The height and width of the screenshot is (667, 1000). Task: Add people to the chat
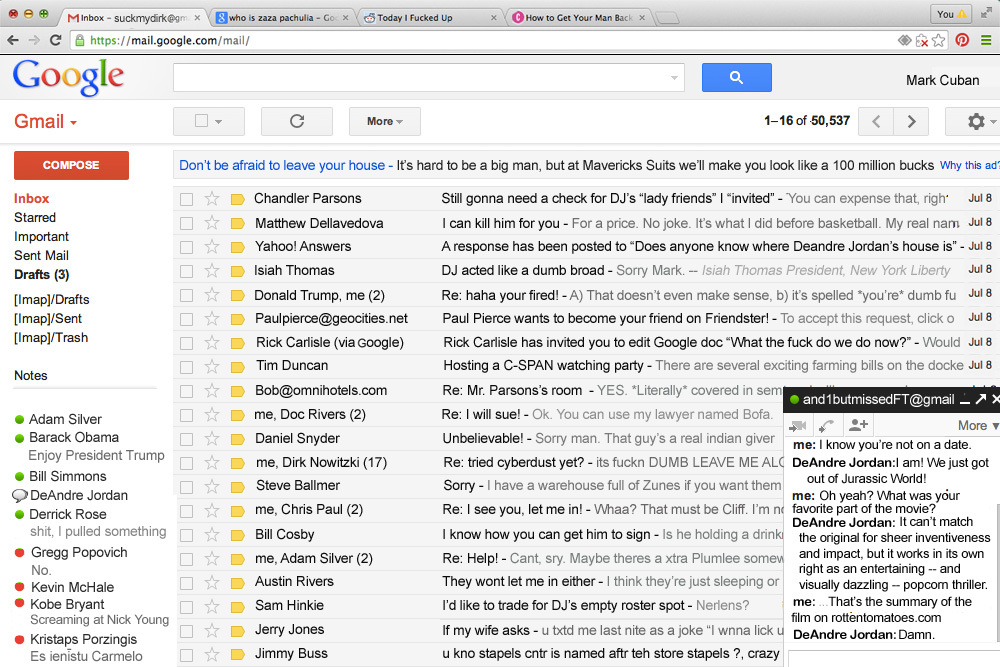(858, 425)
